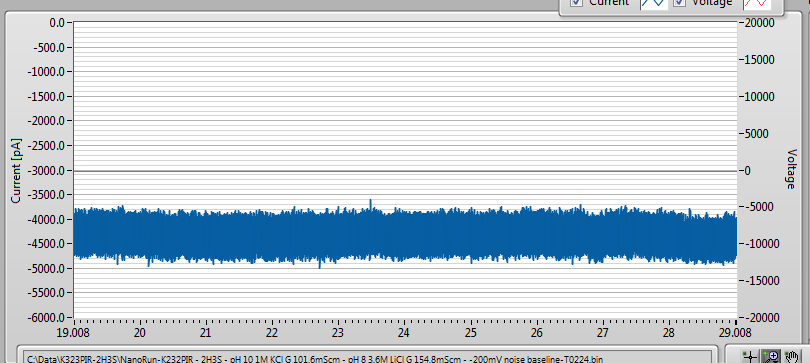810x363 pixels.
Task: Click the Voltage axis value 10000
Action: (x=758, y=97)
